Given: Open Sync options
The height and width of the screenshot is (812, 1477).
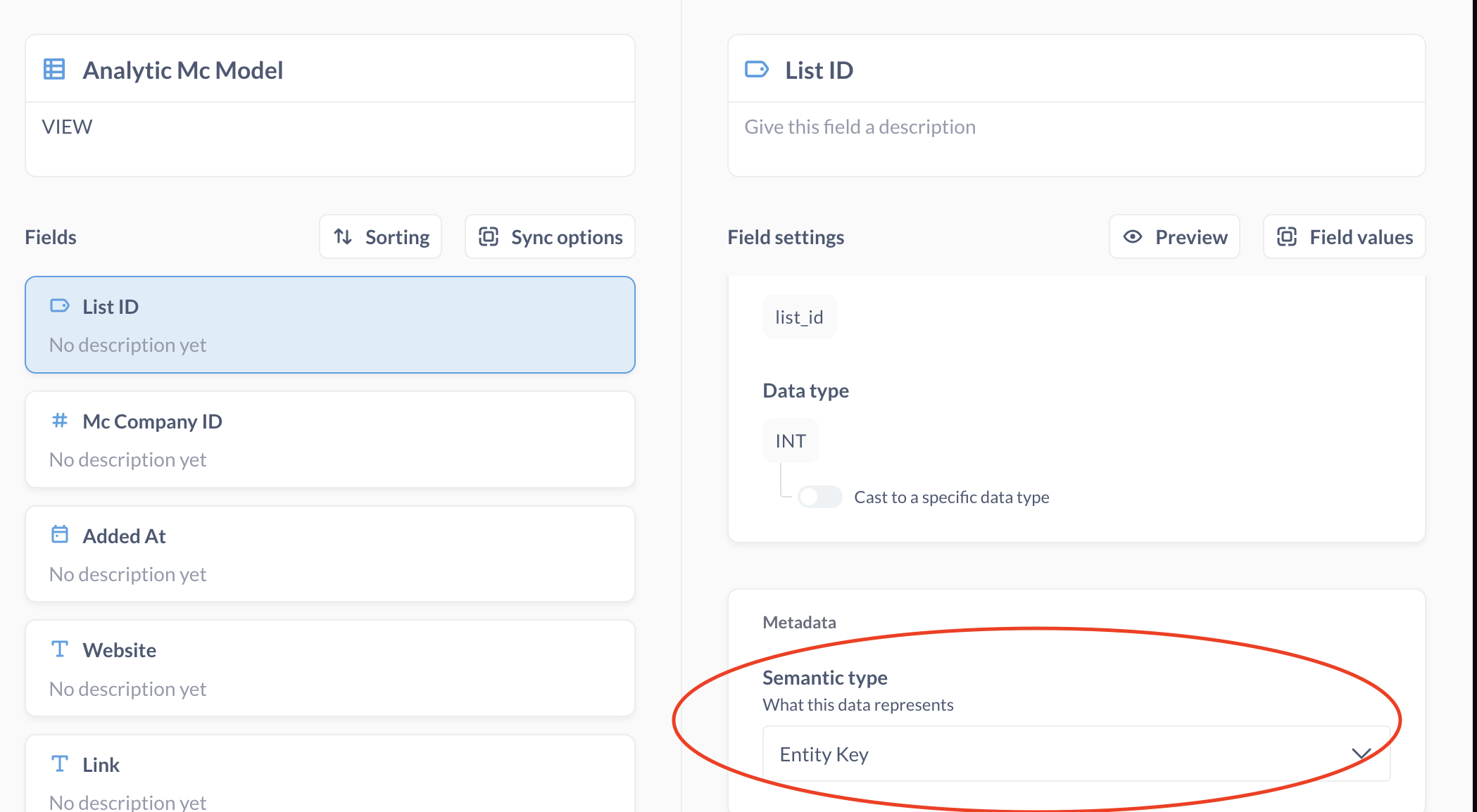Looking at the screenshot, I should tap(550, 237).
